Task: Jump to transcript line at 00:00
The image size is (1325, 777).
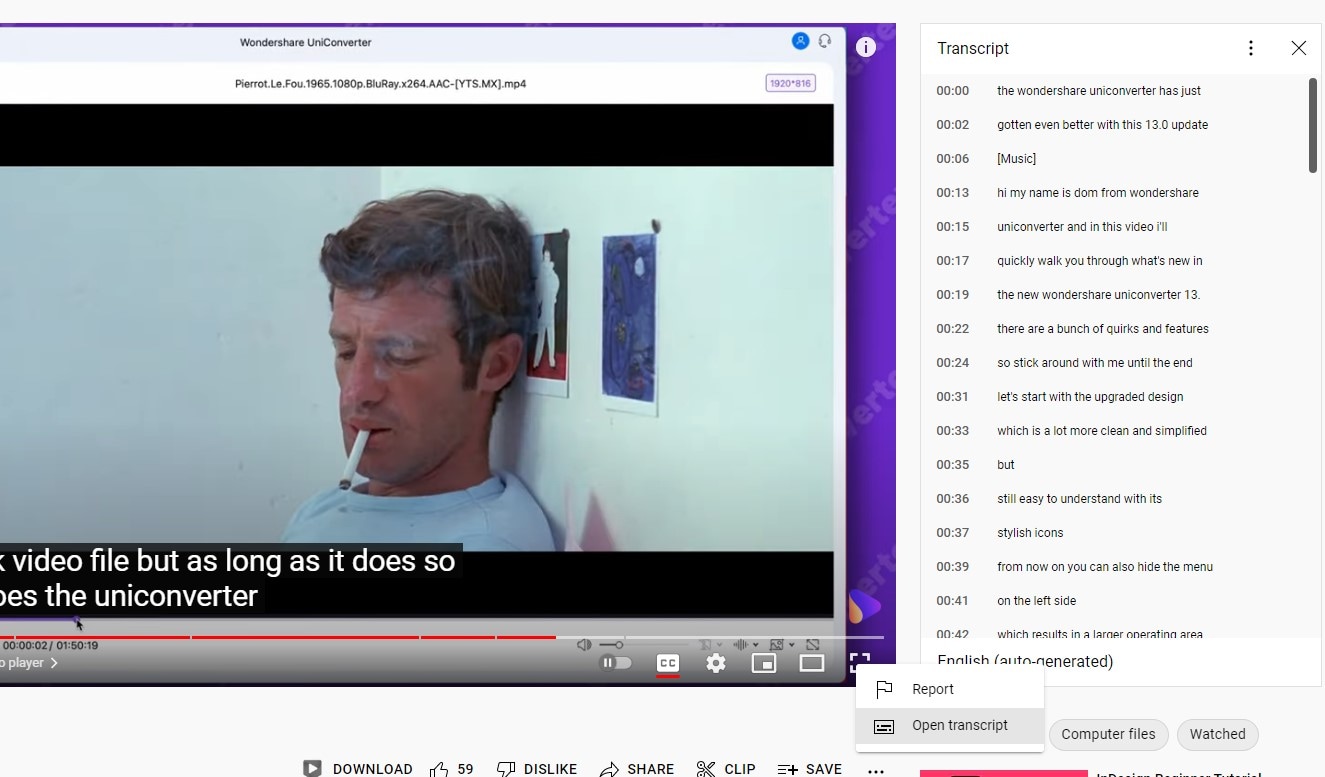Action: coord(1114,91)
